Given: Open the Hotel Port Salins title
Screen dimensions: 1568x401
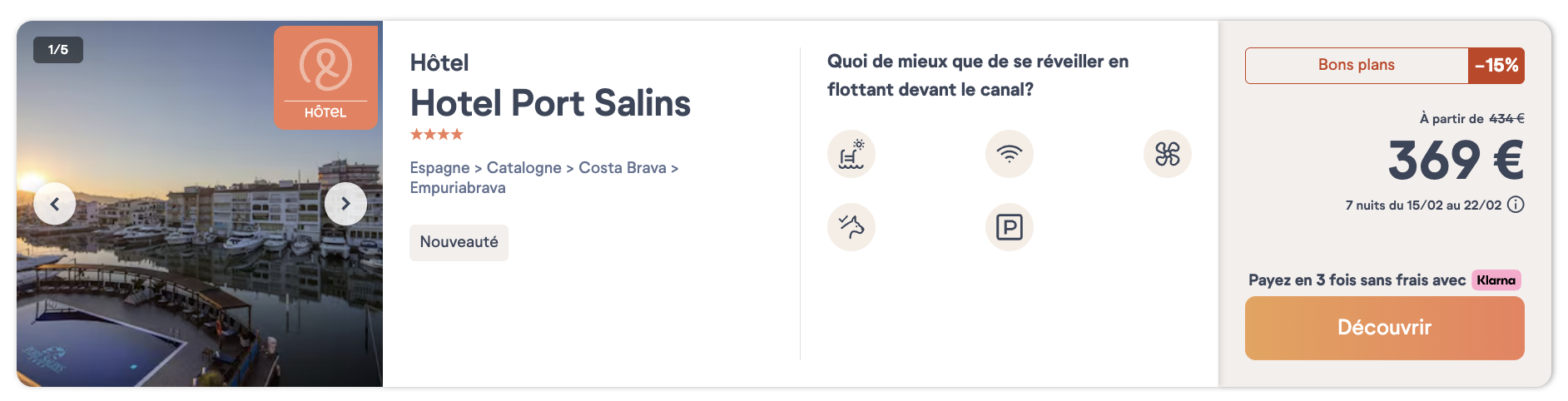Looking at the screenshot, I should coord(550,103).
